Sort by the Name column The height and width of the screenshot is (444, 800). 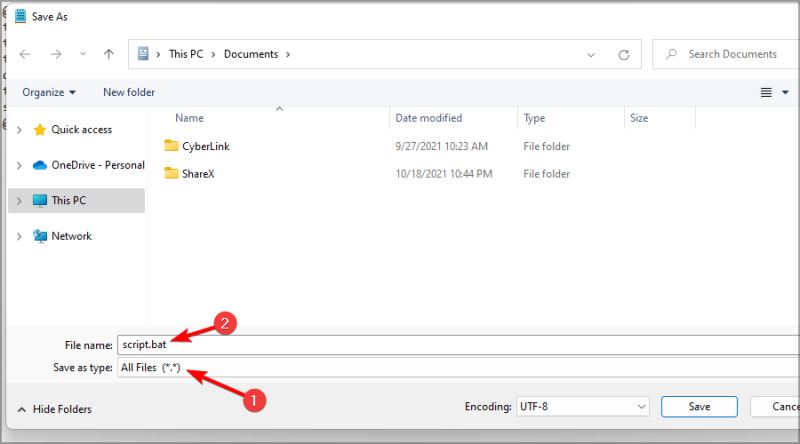point(189,118)
